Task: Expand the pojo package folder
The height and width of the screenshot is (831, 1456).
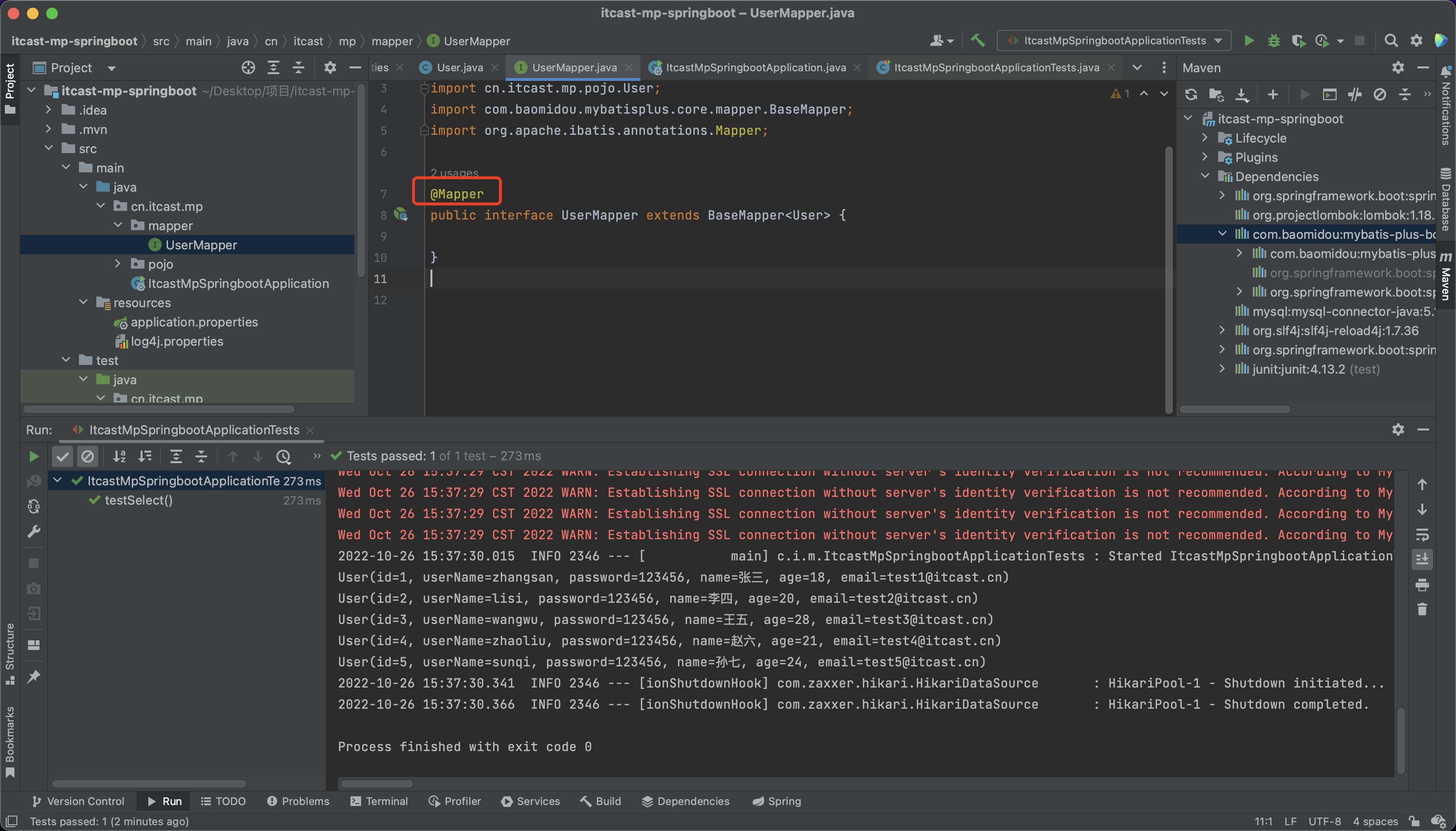Action: 117,264
